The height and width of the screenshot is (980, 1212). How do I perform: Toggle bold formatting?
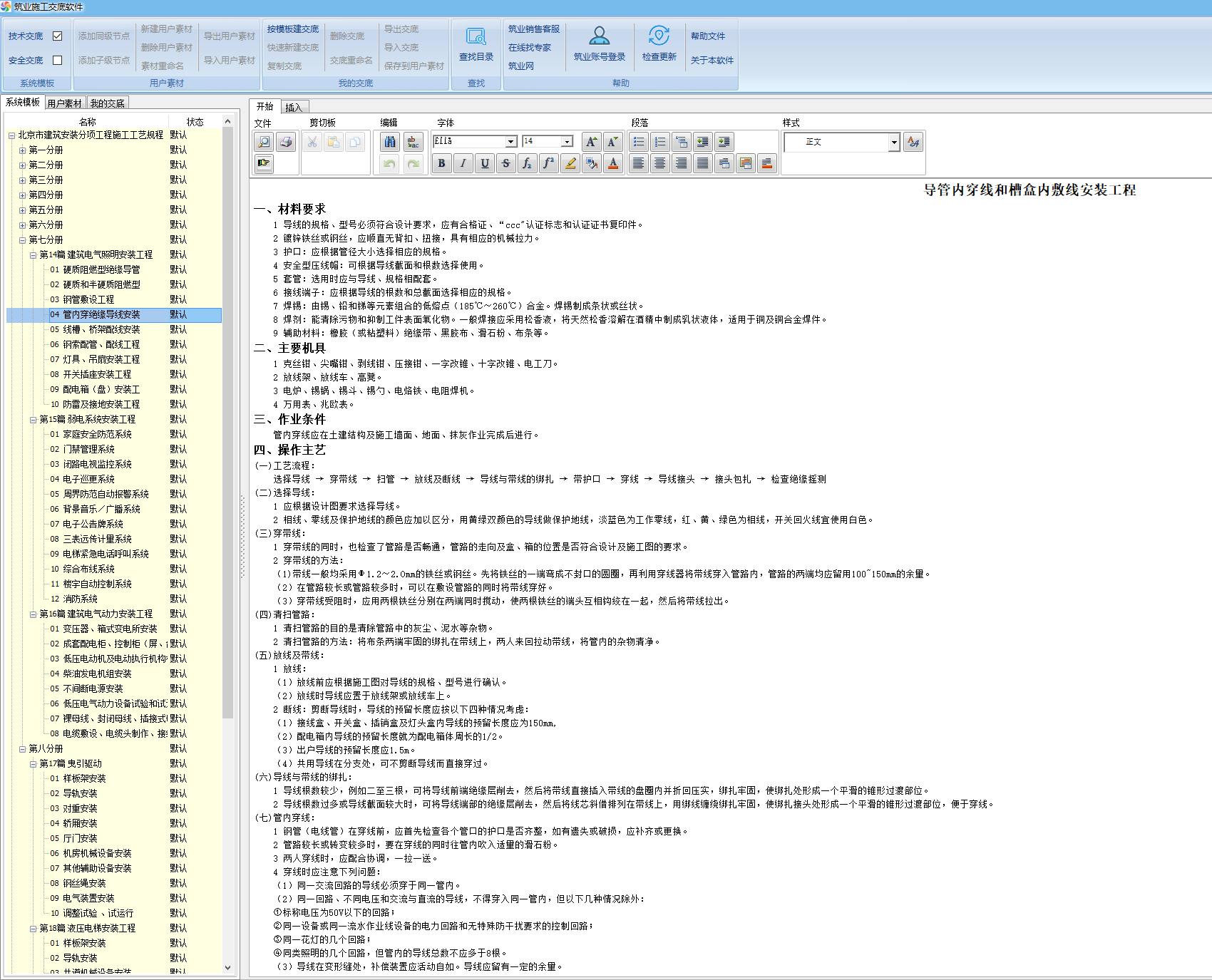(441, 163)
